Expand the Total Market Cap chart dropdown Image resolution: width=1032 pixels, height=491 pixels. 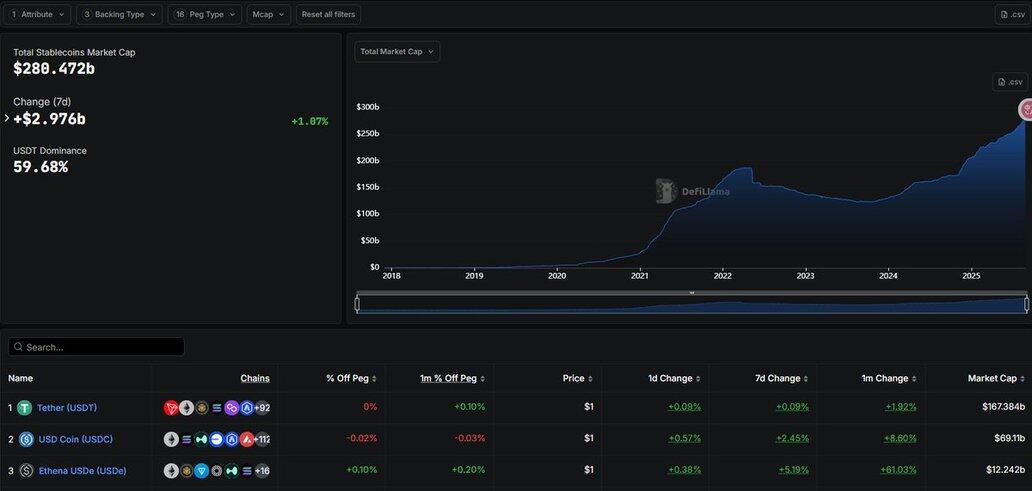(397, 52)
